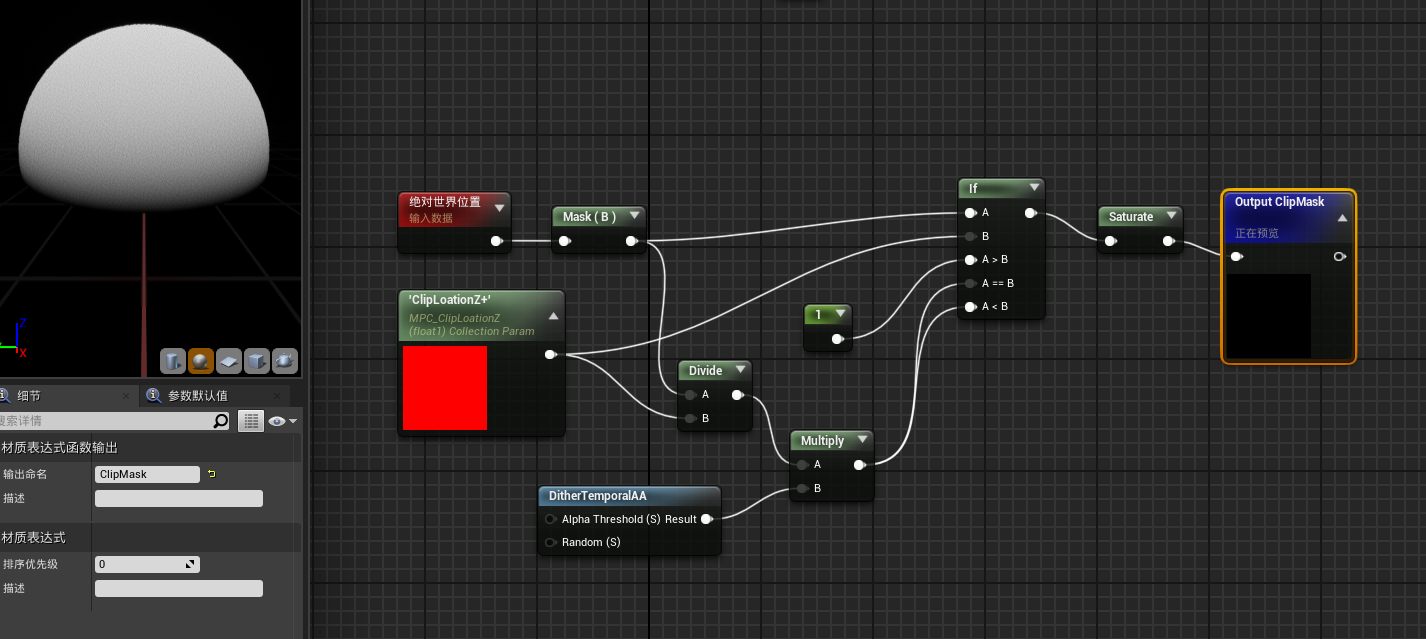1426x639 pixels.
Task: Select the Saturate node header
Action: point(1131,217)
